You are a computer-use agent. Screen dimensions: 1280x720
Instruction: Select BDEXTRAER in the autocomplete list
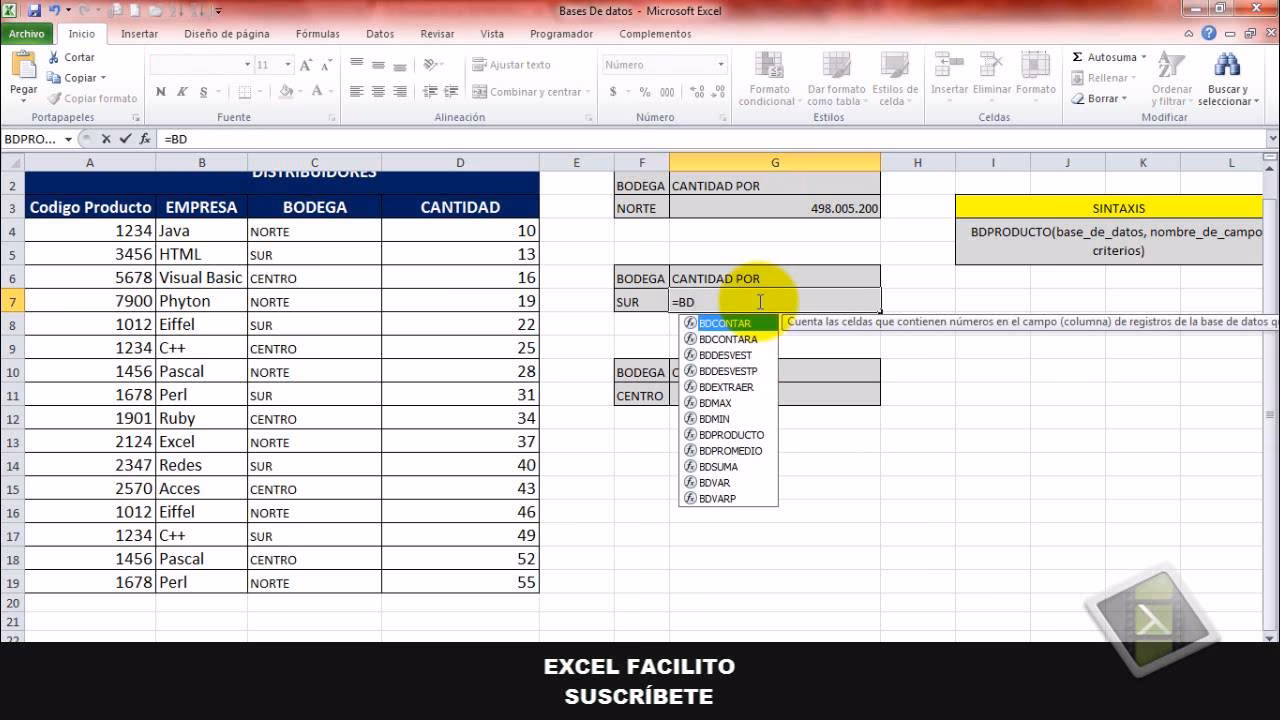[x=729, y=387]
